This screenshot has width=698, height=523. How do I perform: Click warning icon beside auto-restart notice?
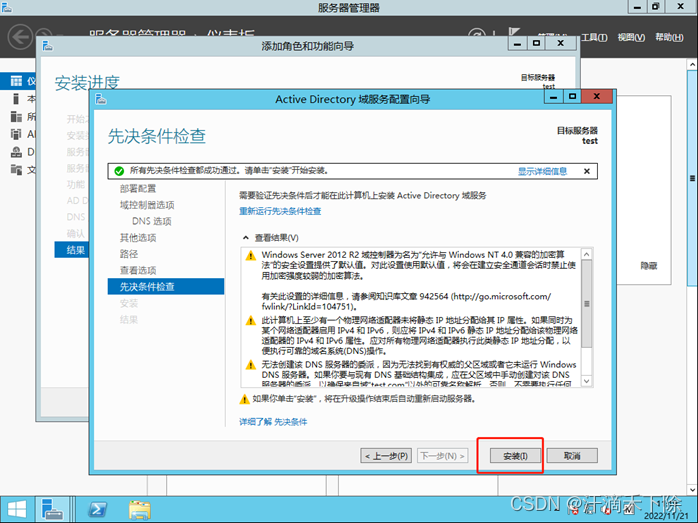tap(244, 399)
